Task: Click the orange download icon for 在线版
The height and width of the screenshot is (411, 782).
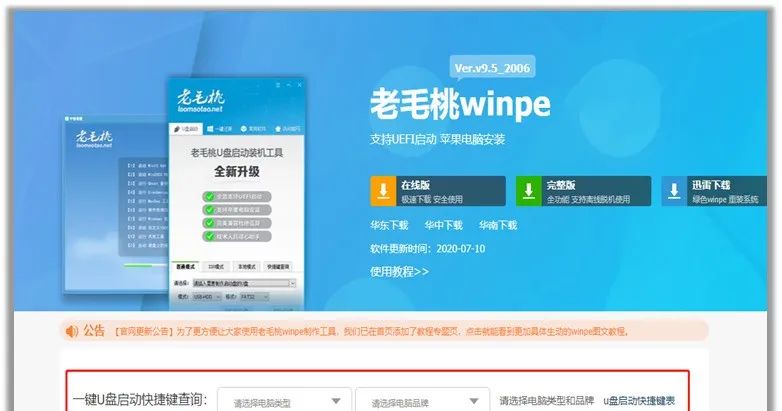Action: click(383, 191)
